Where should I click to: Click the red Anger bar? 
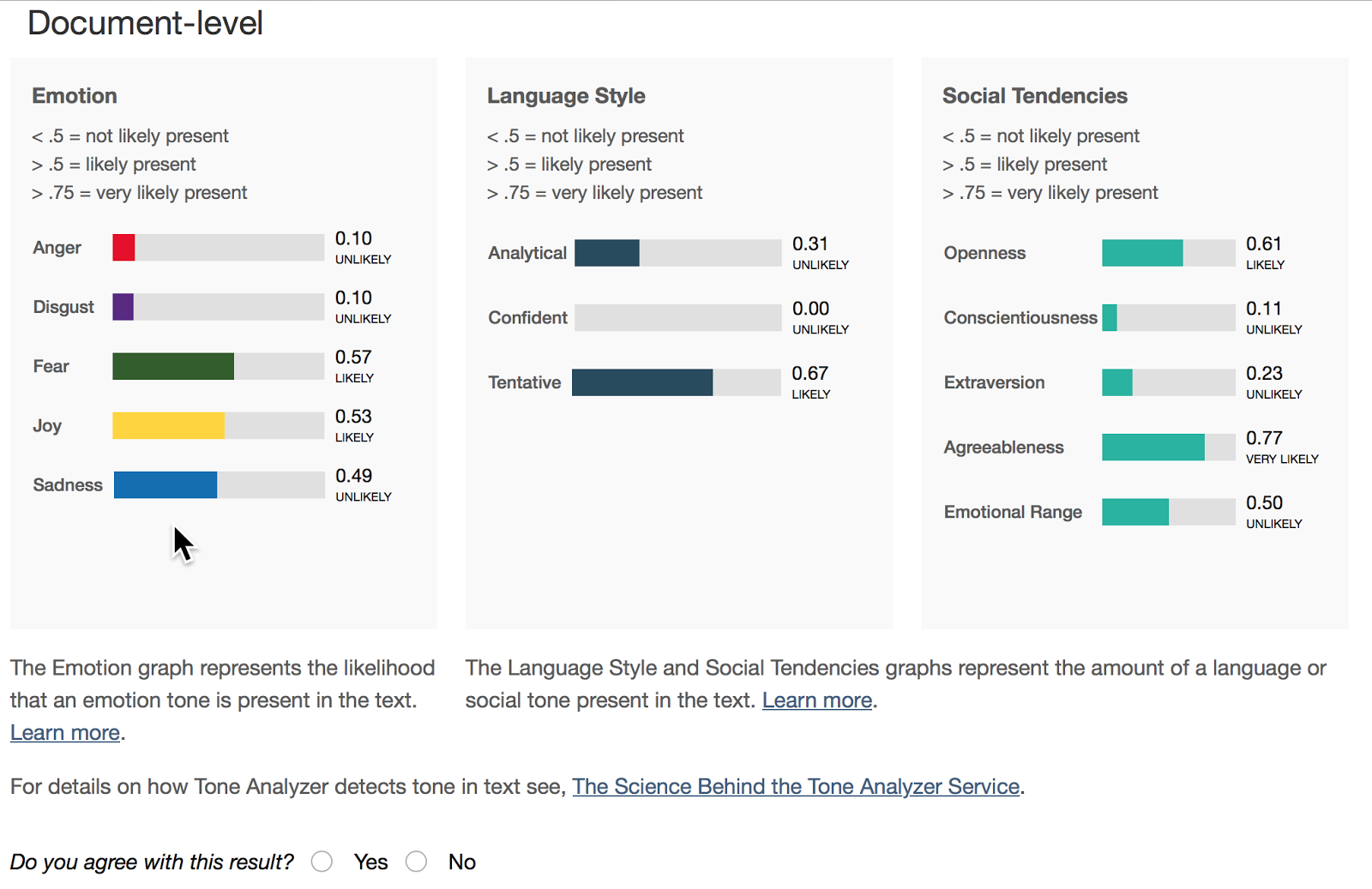coord(124,248)
